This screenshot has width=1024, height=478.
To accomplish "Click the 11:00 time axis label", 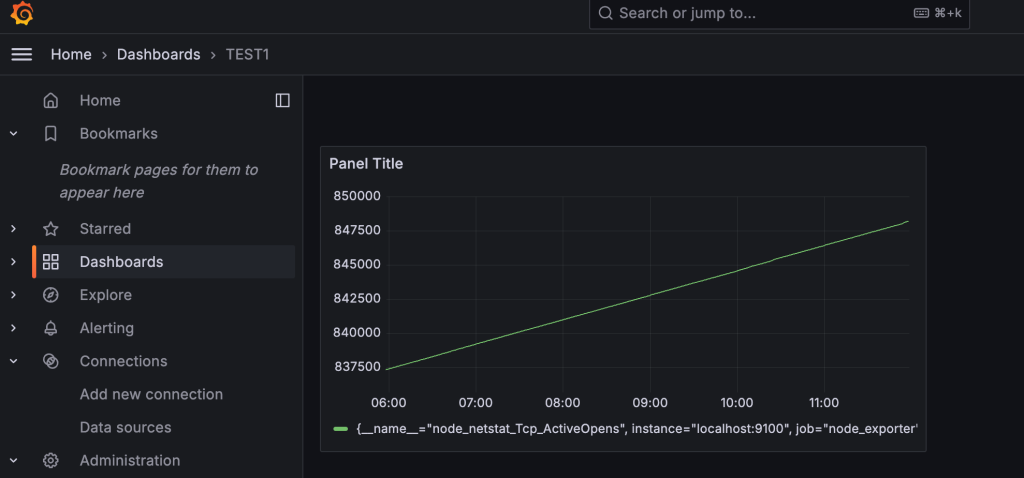I will point(824,402).
